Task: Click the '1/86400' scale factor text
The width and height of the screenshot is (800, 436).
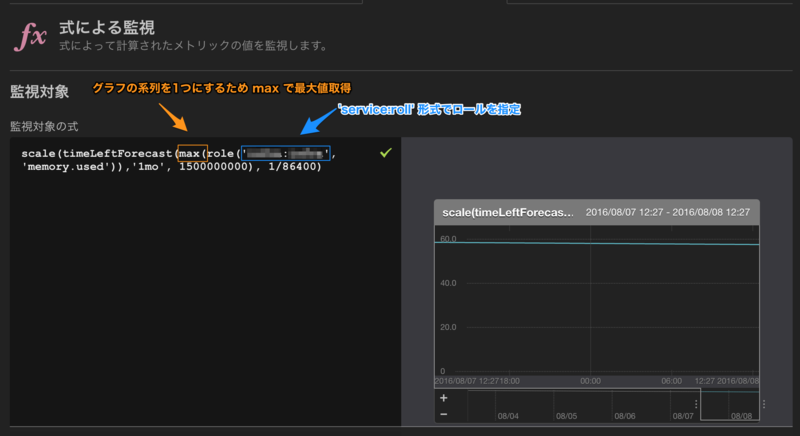Action: (x=292, y=167)
